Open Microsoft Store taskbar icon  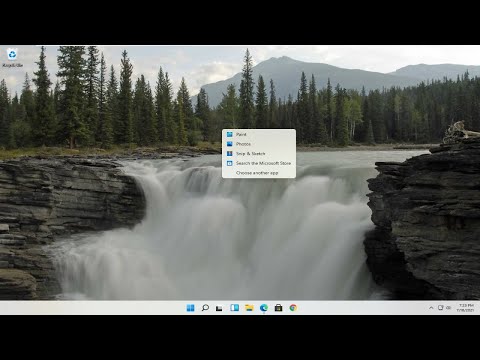point(278,308)
